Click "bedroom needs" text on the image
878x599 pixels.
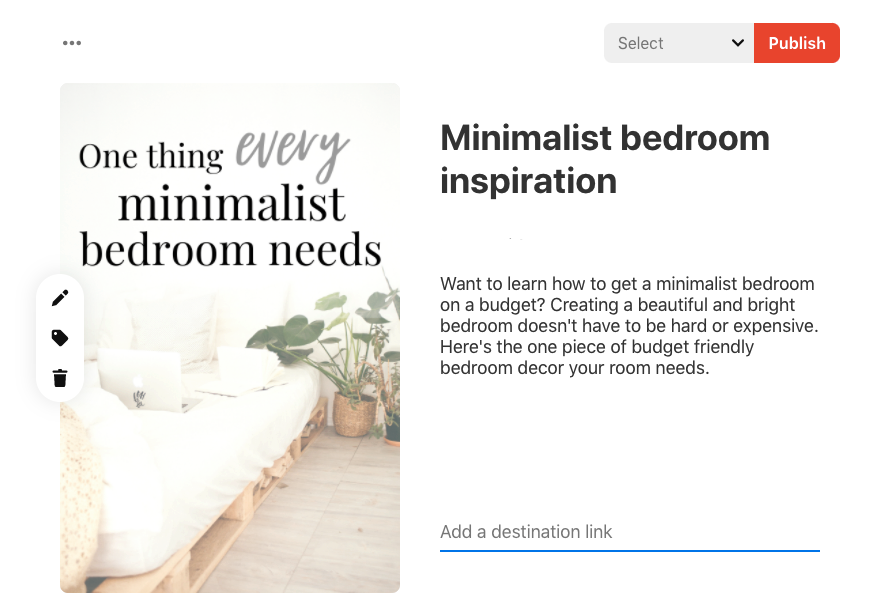pyautogui.click(x=230, y=250)
